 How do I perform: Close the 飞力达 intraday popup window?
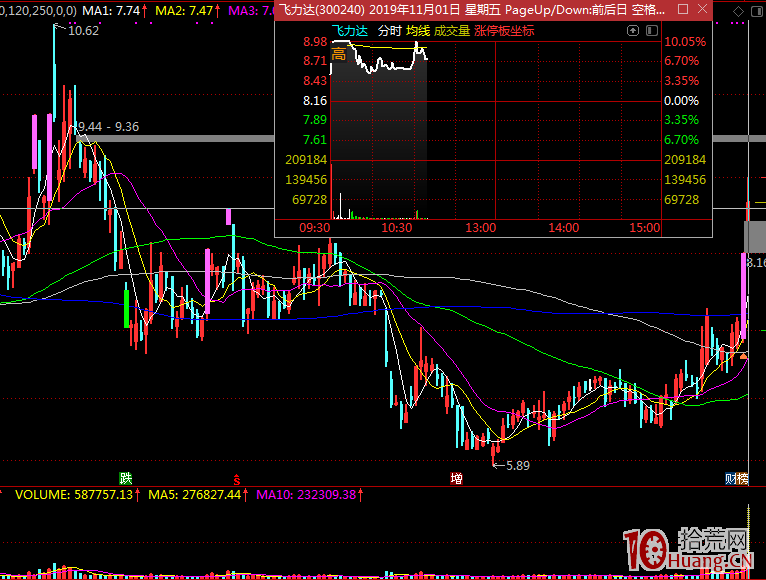coord(702,9)
